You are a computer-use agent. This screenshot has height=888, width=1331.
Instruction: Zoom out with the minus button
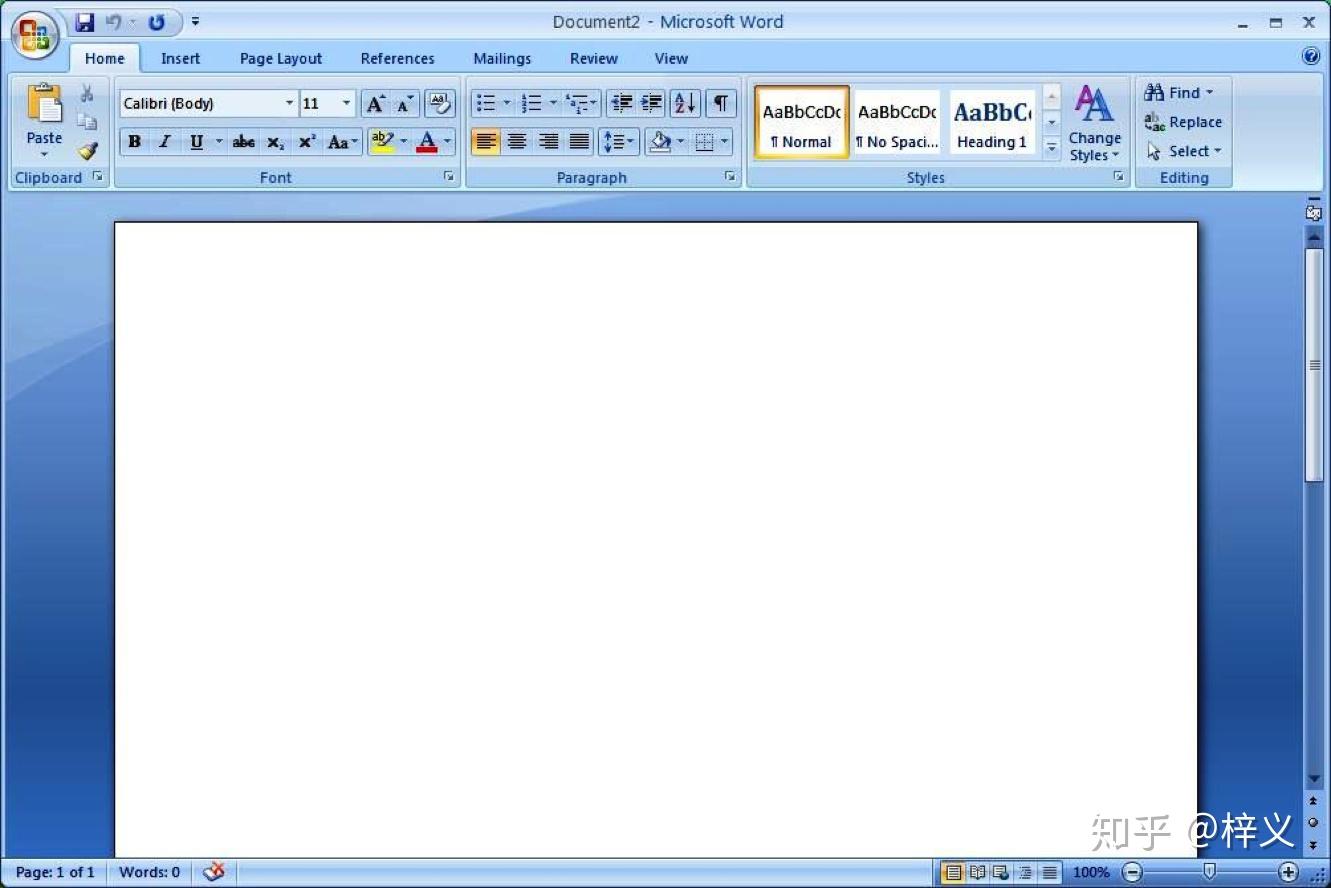pyautogui.click(x=1132, y=872)
